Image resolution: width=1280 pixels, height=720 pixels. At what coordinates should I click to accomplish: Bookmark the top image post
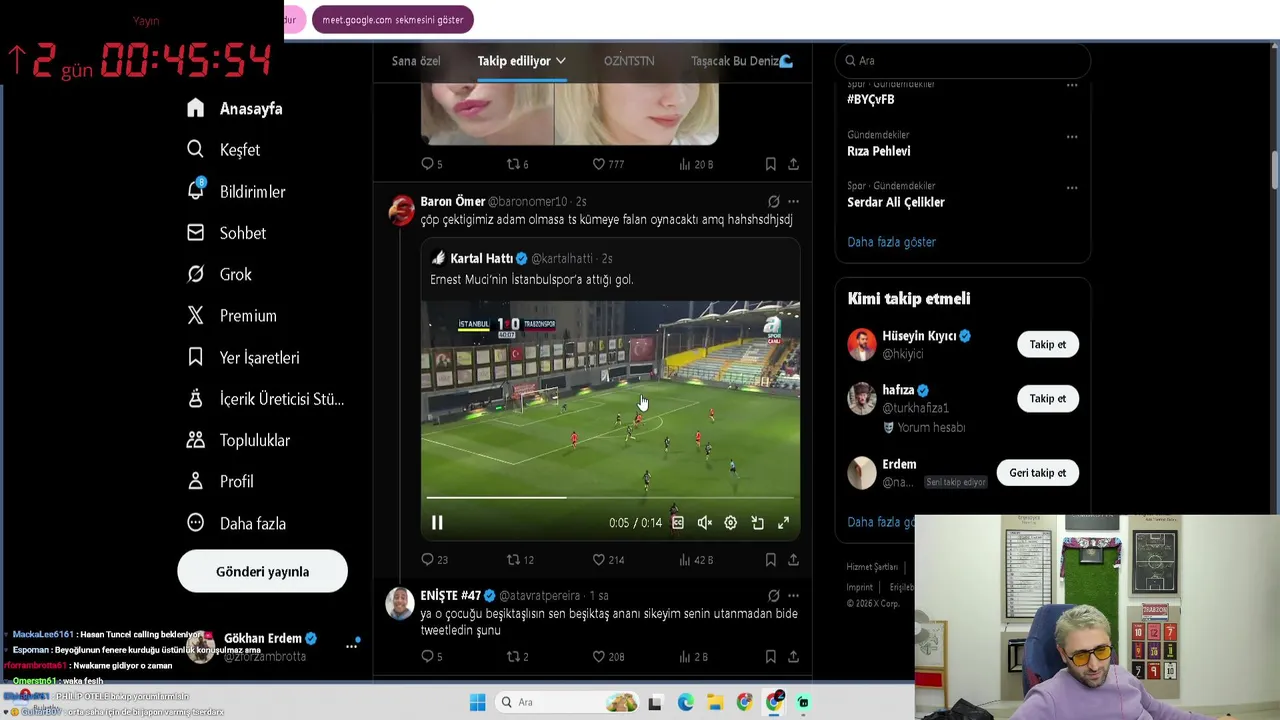[770, 164]
